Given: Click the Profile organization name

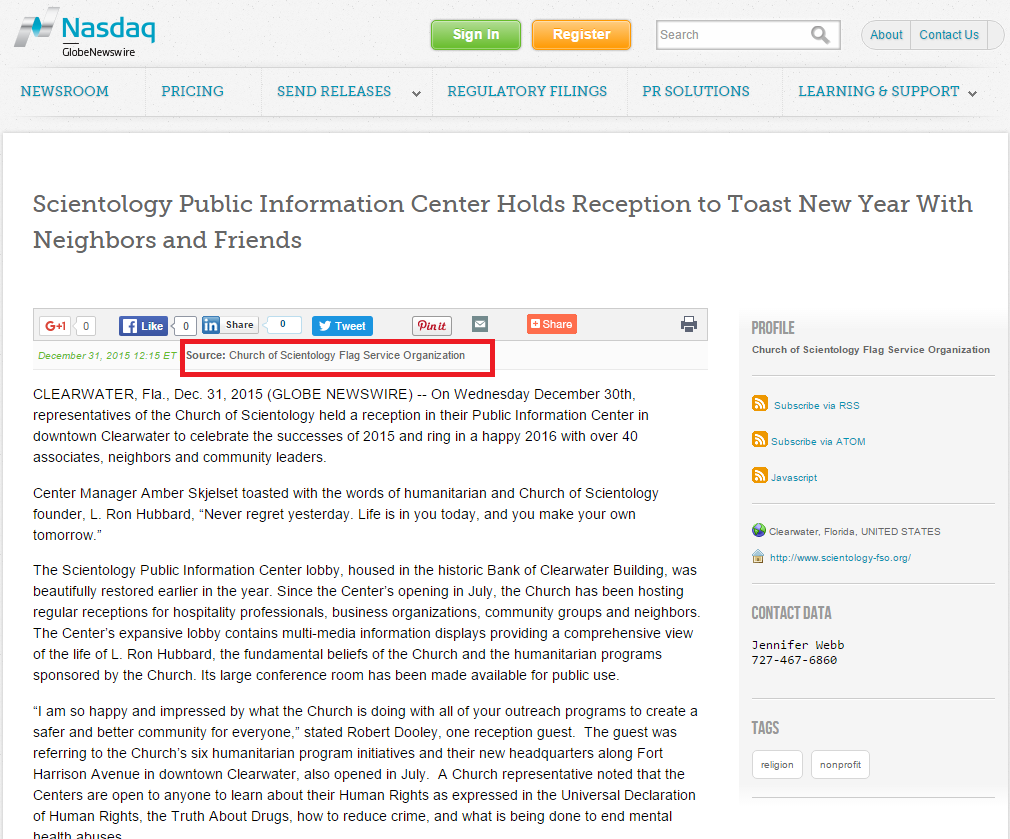Looking at the screenshot, I should pyautogui.click(x=870, y=350).
